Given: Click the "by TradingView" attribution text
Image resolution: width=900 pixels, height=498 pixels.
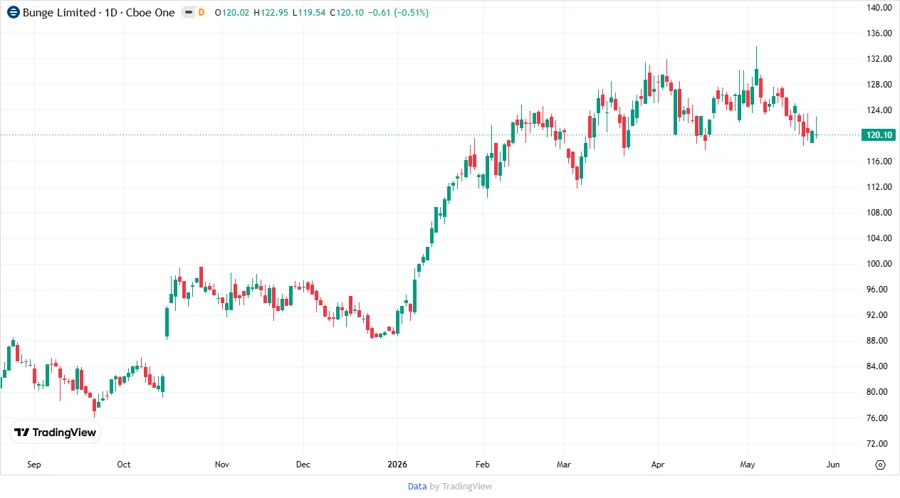Looking at the screenshot, I should (x=461, y=486).
